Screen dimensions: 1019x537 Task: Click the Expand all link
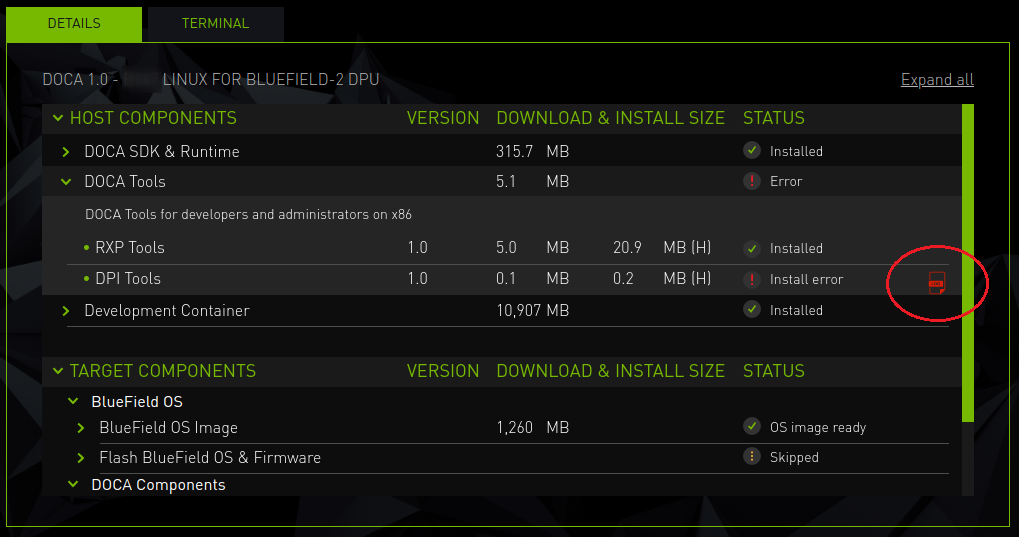pyautogui.click(x=936, y=80)
